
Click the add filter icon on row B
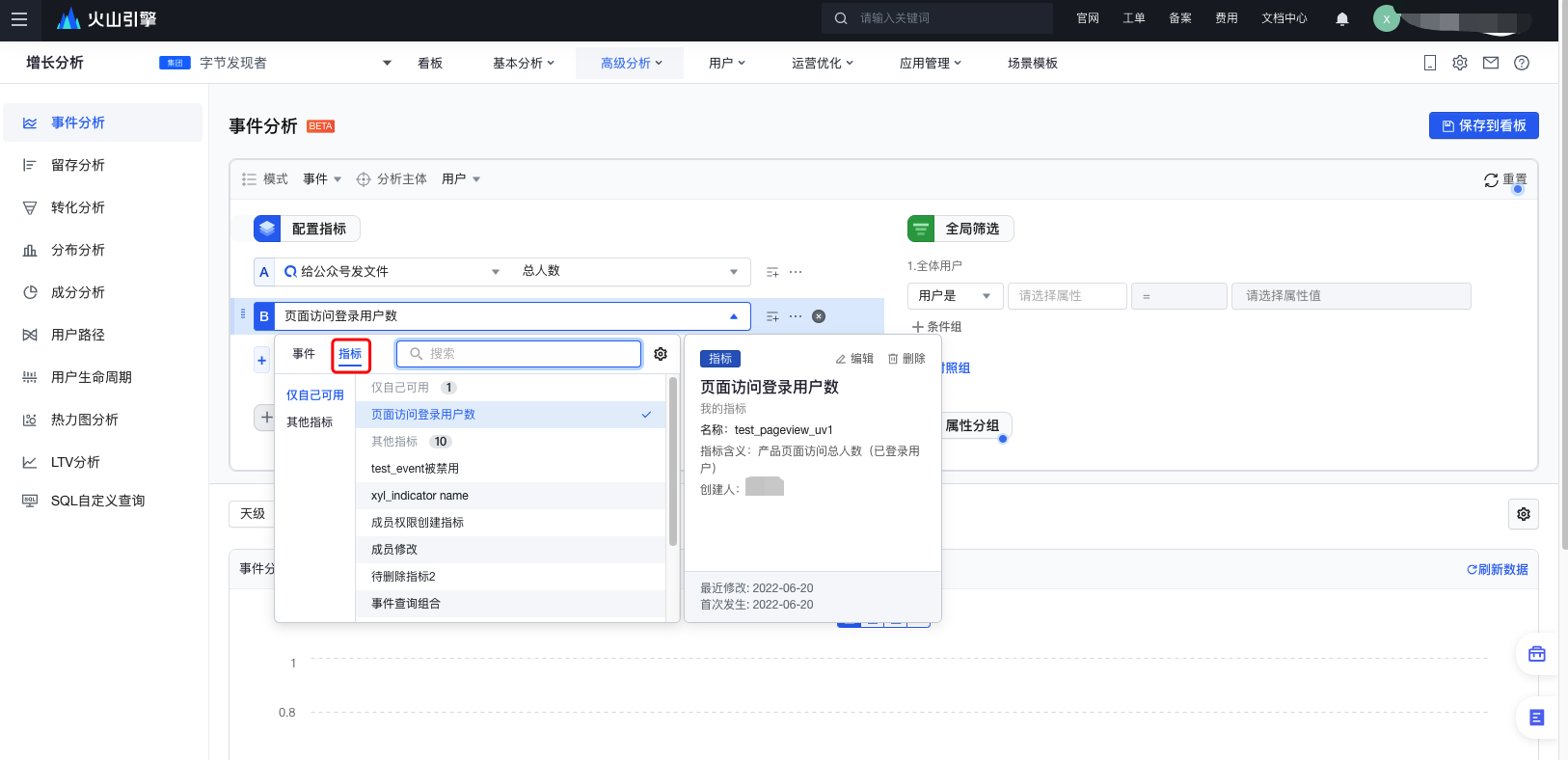coord(772,316)
